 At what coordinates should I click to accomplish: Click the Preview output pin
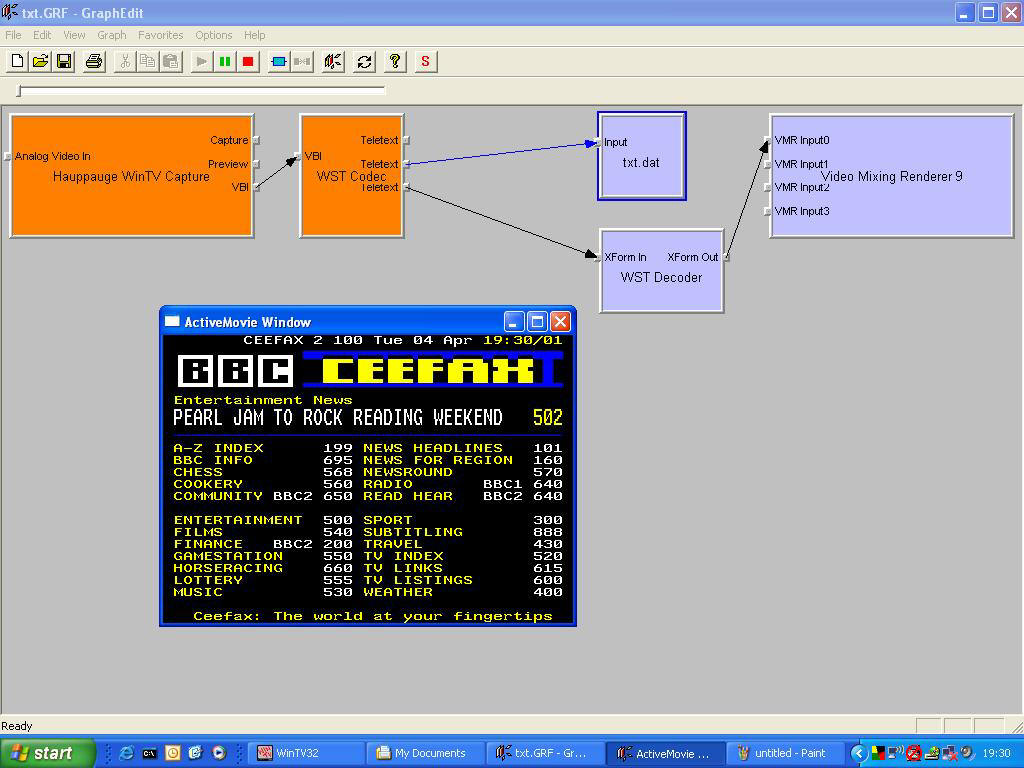(x=256, y=164)
